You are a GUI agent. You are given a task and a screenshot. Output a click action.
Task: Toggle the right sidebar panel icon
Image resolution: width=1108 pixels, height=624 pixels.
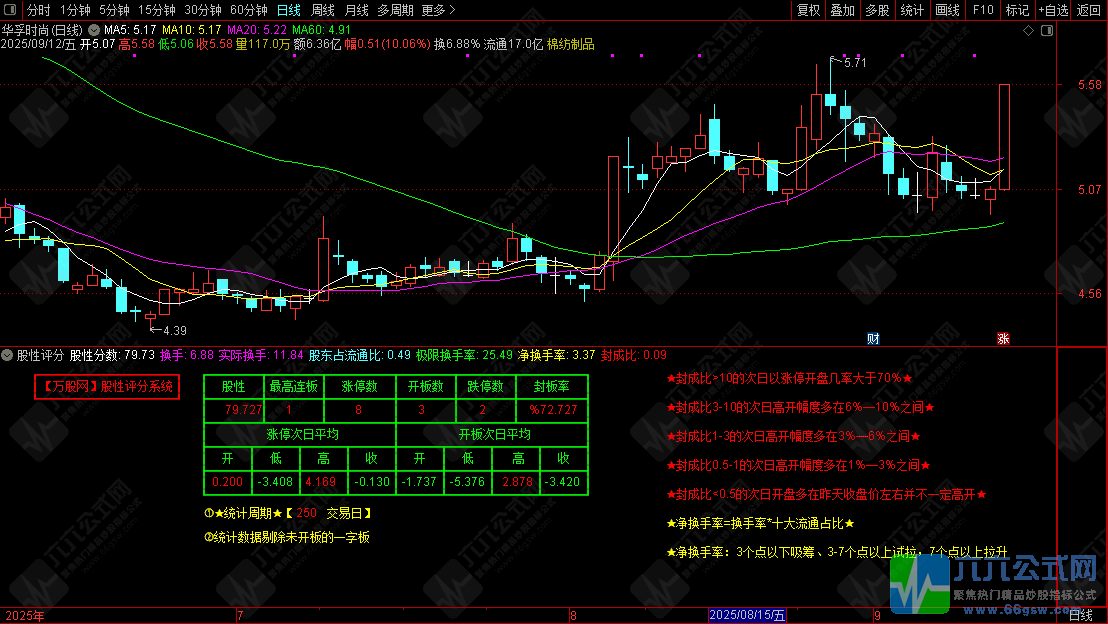pyautogui.click(x=1047, y=30)
